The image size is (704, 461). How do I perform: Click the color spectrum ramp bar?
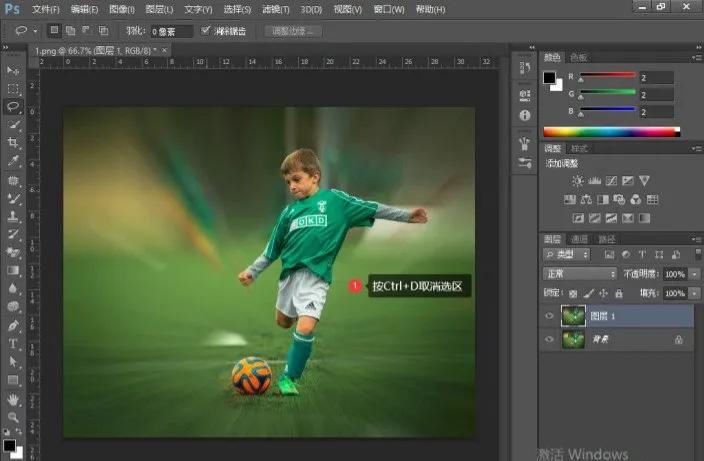[x=610, y=131]
